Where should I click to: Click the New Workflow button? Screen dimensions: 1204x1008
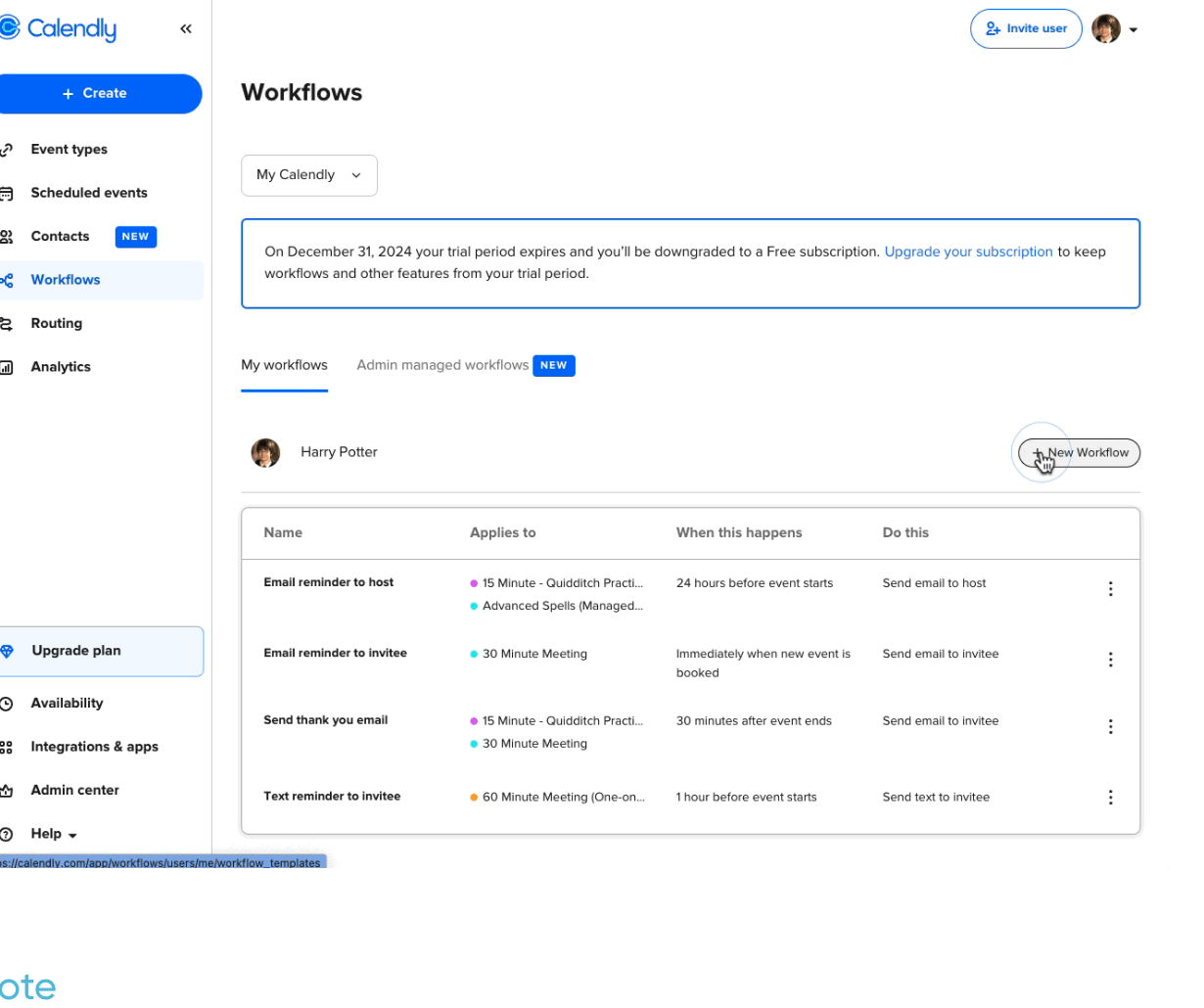(1079, 452)
